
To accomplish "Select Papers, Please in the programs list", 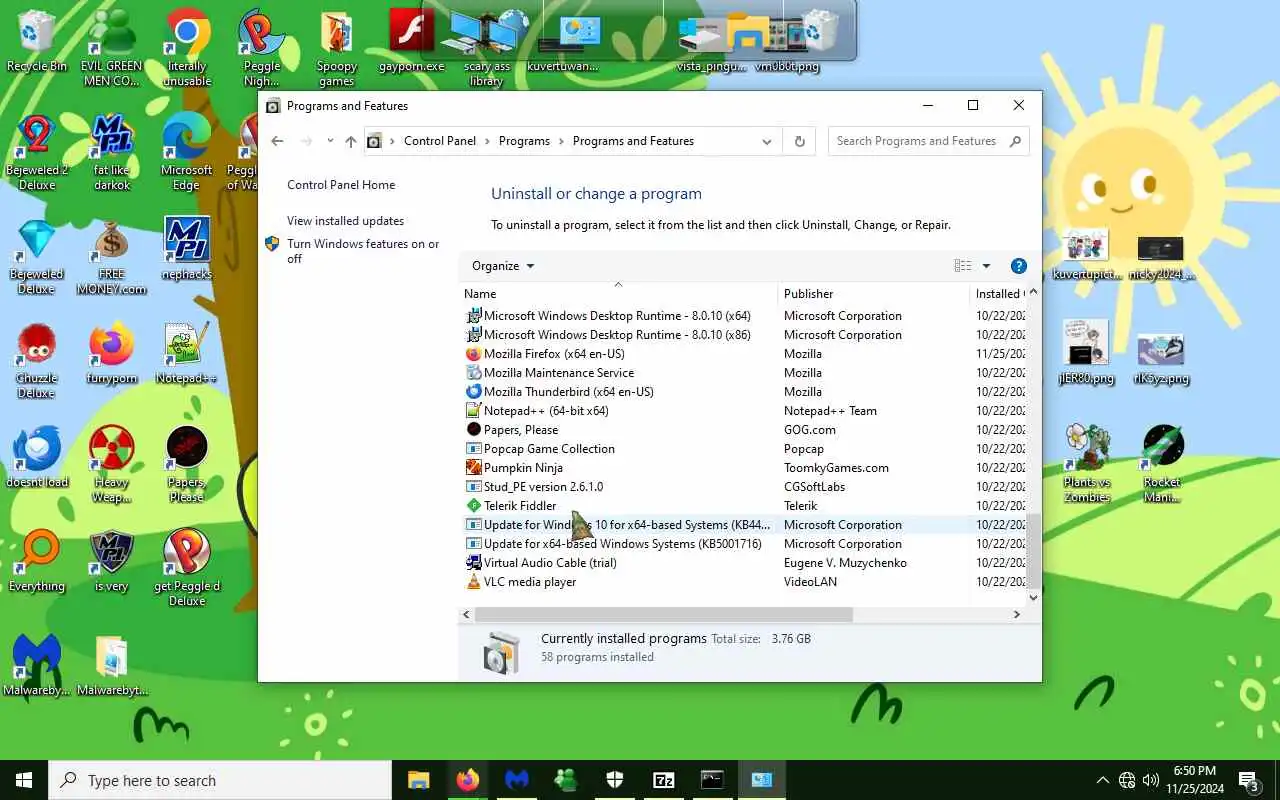I will (745, 430).
